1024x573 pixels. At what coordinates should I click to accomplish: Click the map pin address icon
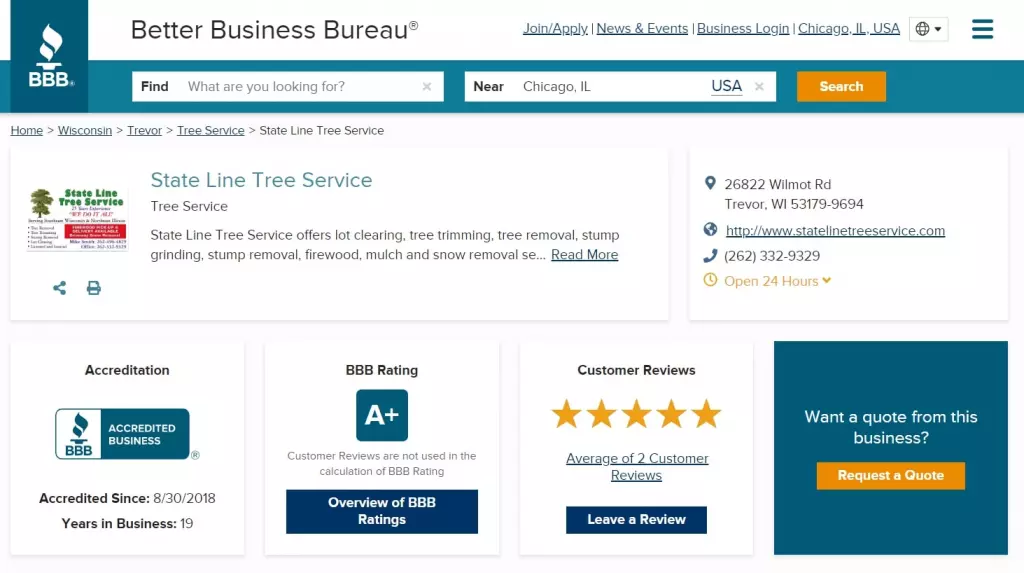710,184
